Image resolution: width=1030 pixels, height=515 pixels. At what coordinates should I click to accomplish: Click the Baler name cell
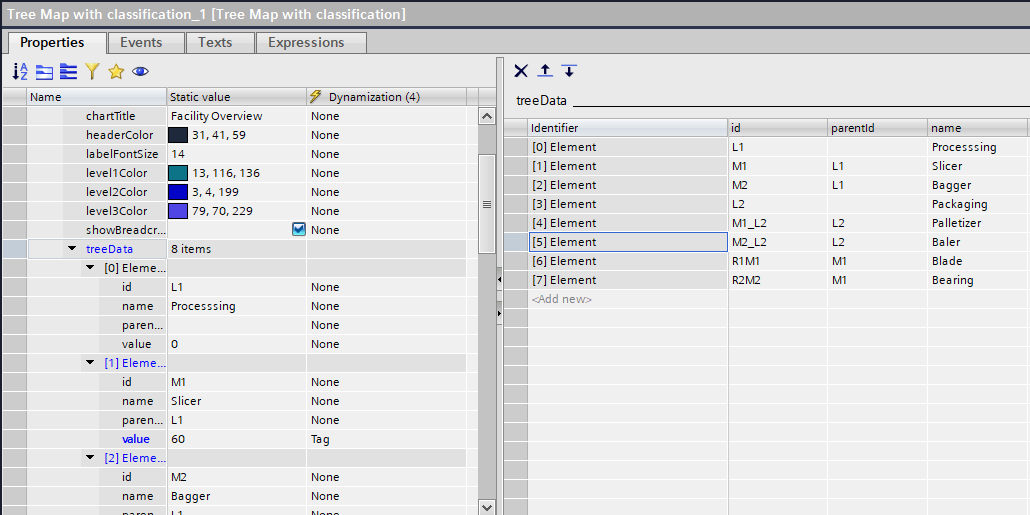(977, 242)
